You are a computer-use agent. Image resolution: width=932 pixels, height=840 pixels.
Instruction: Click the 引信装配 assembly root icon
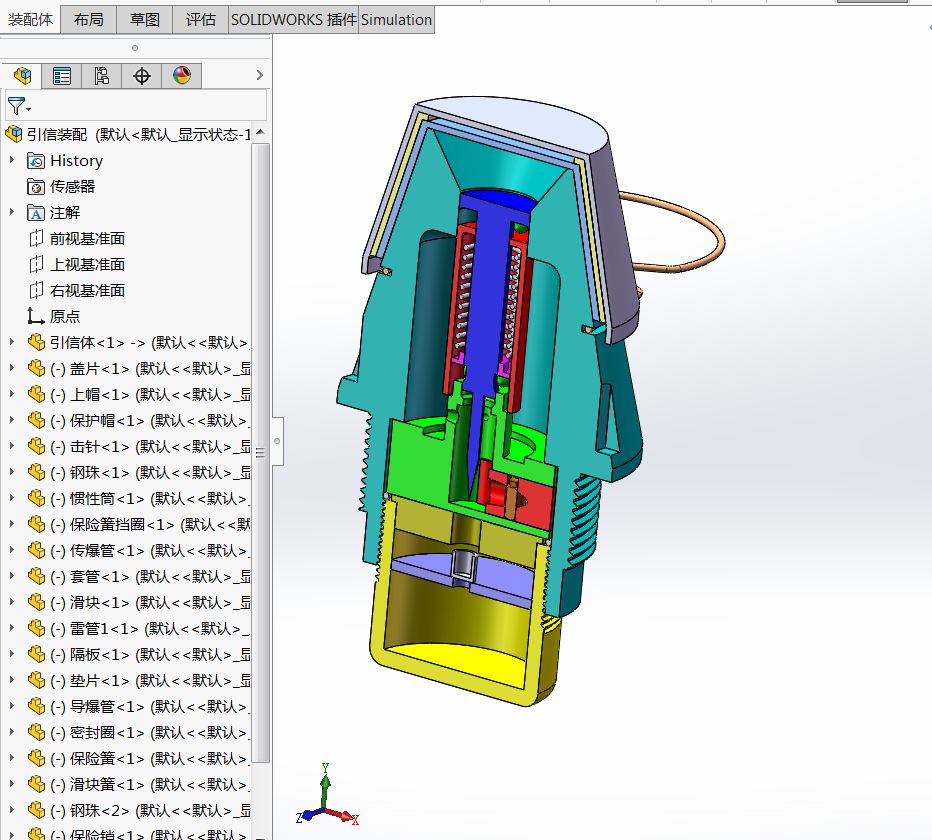pos(13,134)
